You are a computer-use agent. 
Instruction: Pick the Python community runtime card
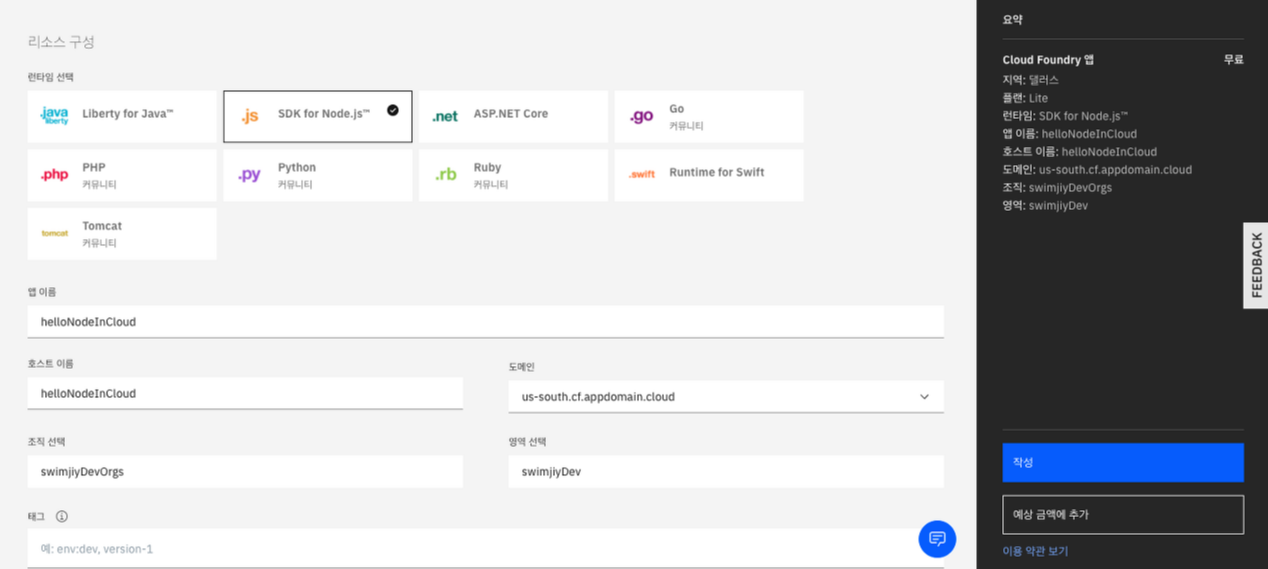coord(317,175)
